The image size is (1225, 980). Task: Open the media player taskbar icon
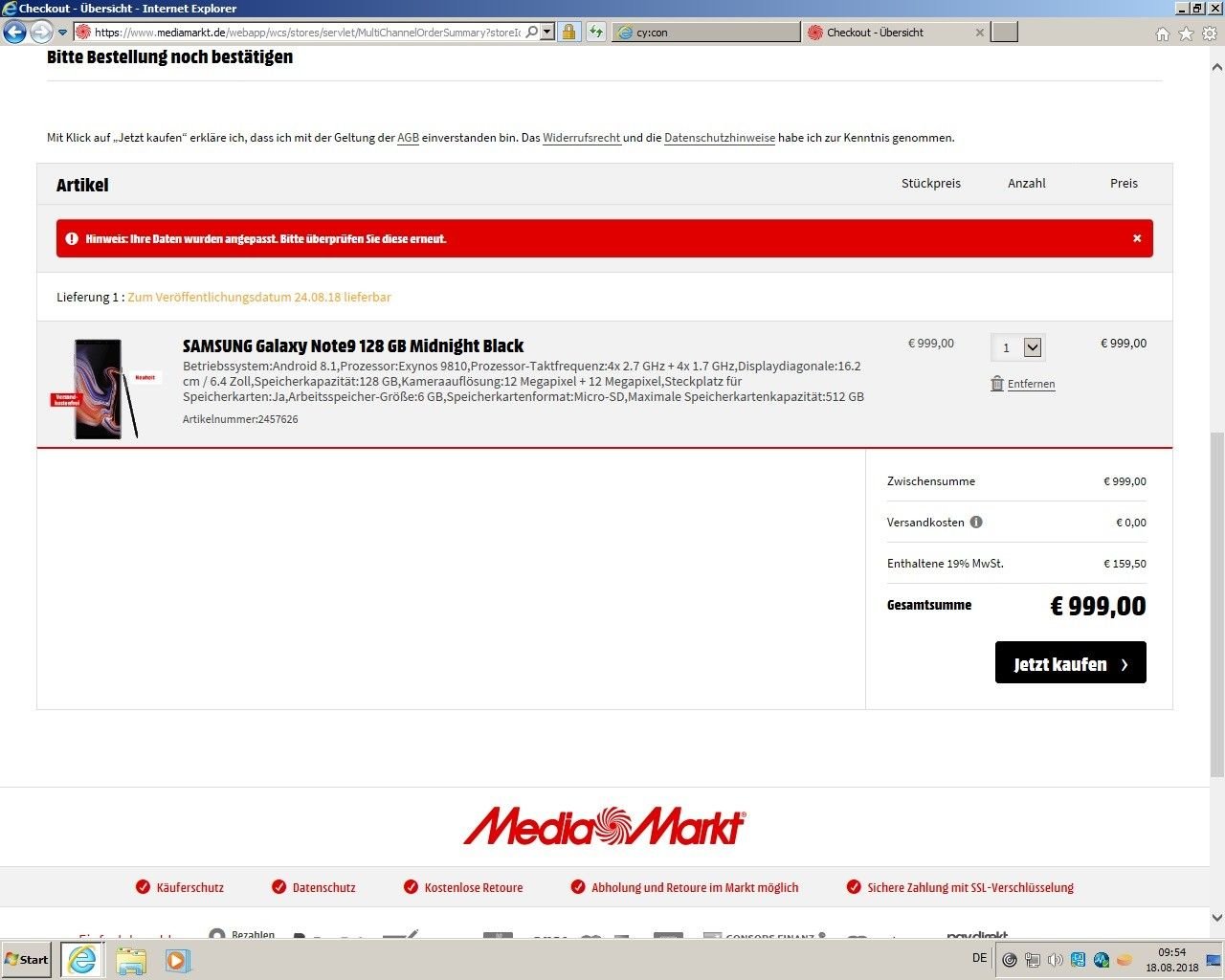pyautogui.click(x=177, y=960)
